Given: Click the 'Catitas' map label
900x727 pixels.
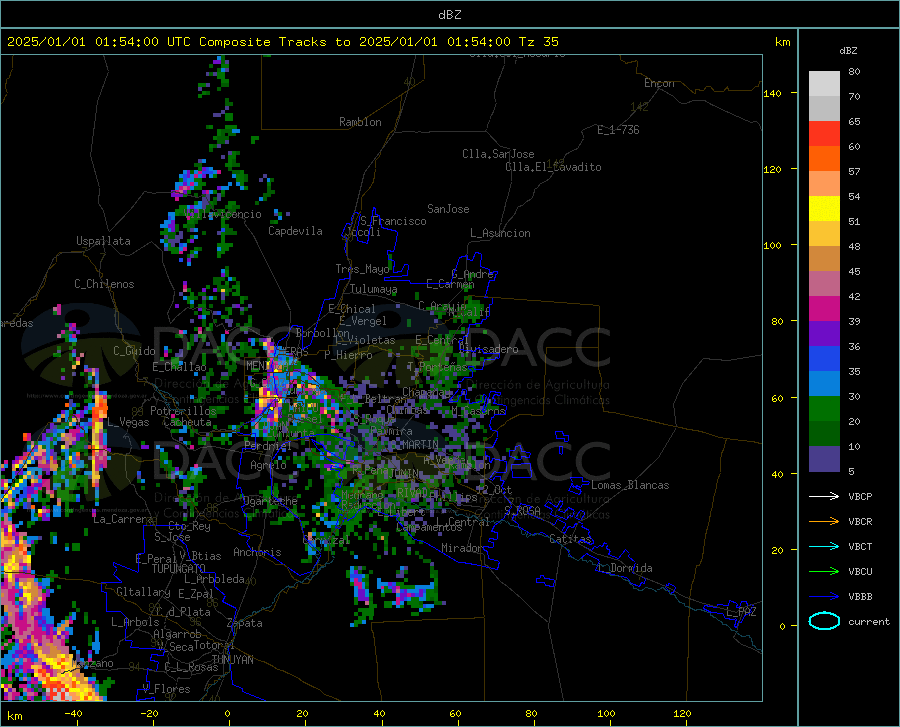Looking at the screenshot, I should tap(571, 539).
